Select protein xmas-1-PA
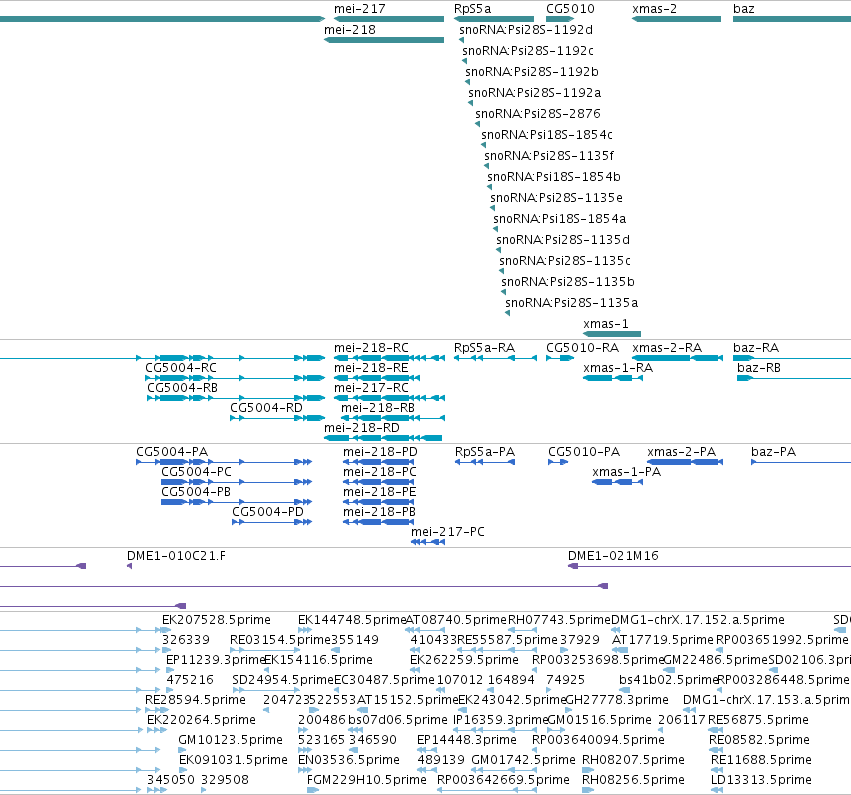851x795 pixels. [626, 472]
